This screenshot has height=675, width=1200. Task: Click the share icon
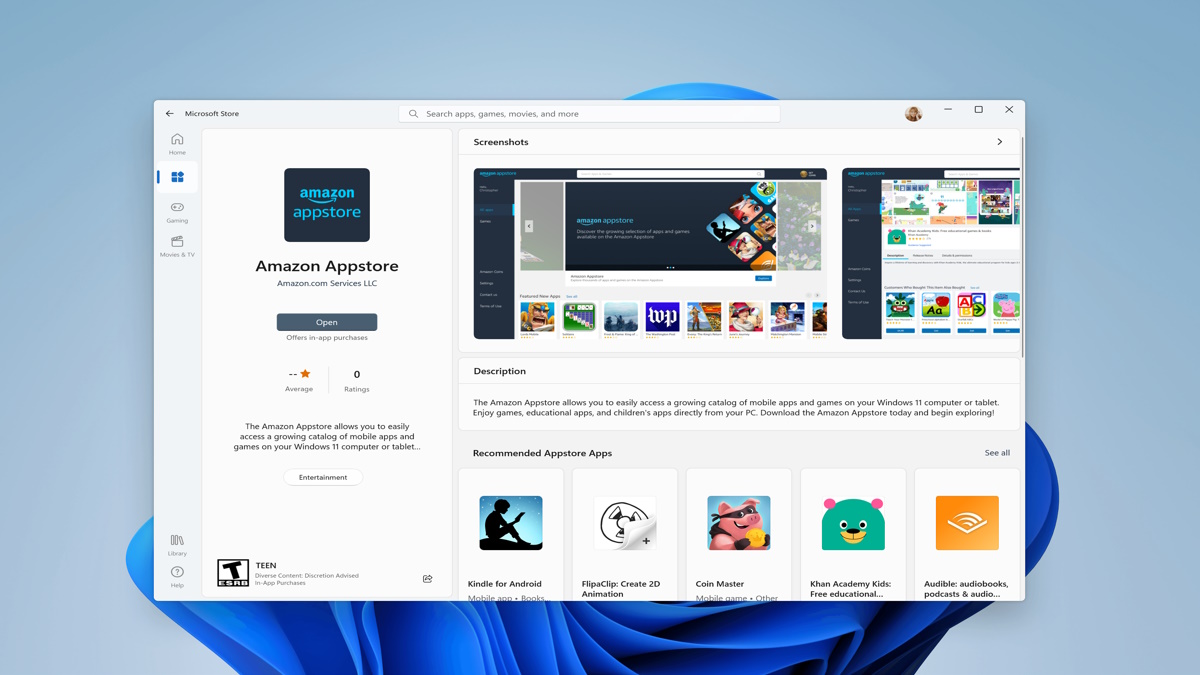[427, 579]
